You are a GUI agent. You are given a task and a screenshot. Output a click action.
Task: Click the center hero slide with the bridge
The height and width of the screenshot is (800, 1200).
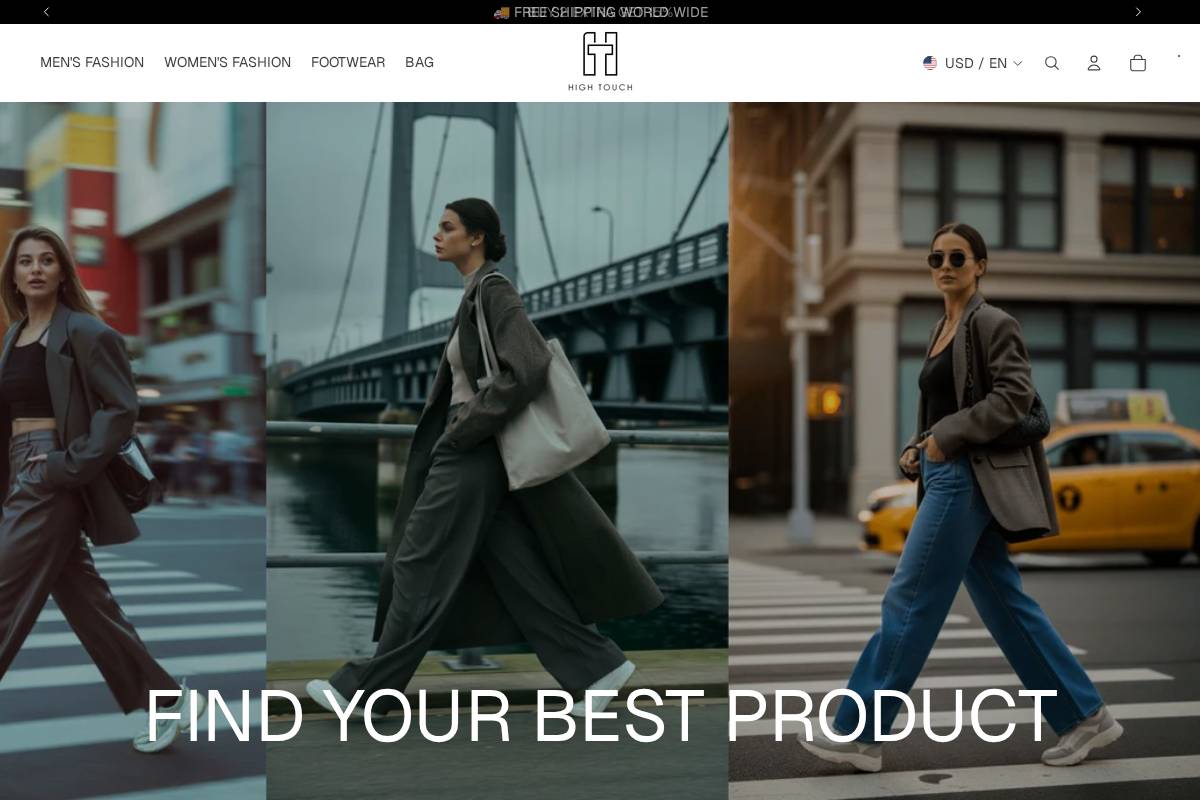[497, 400]
